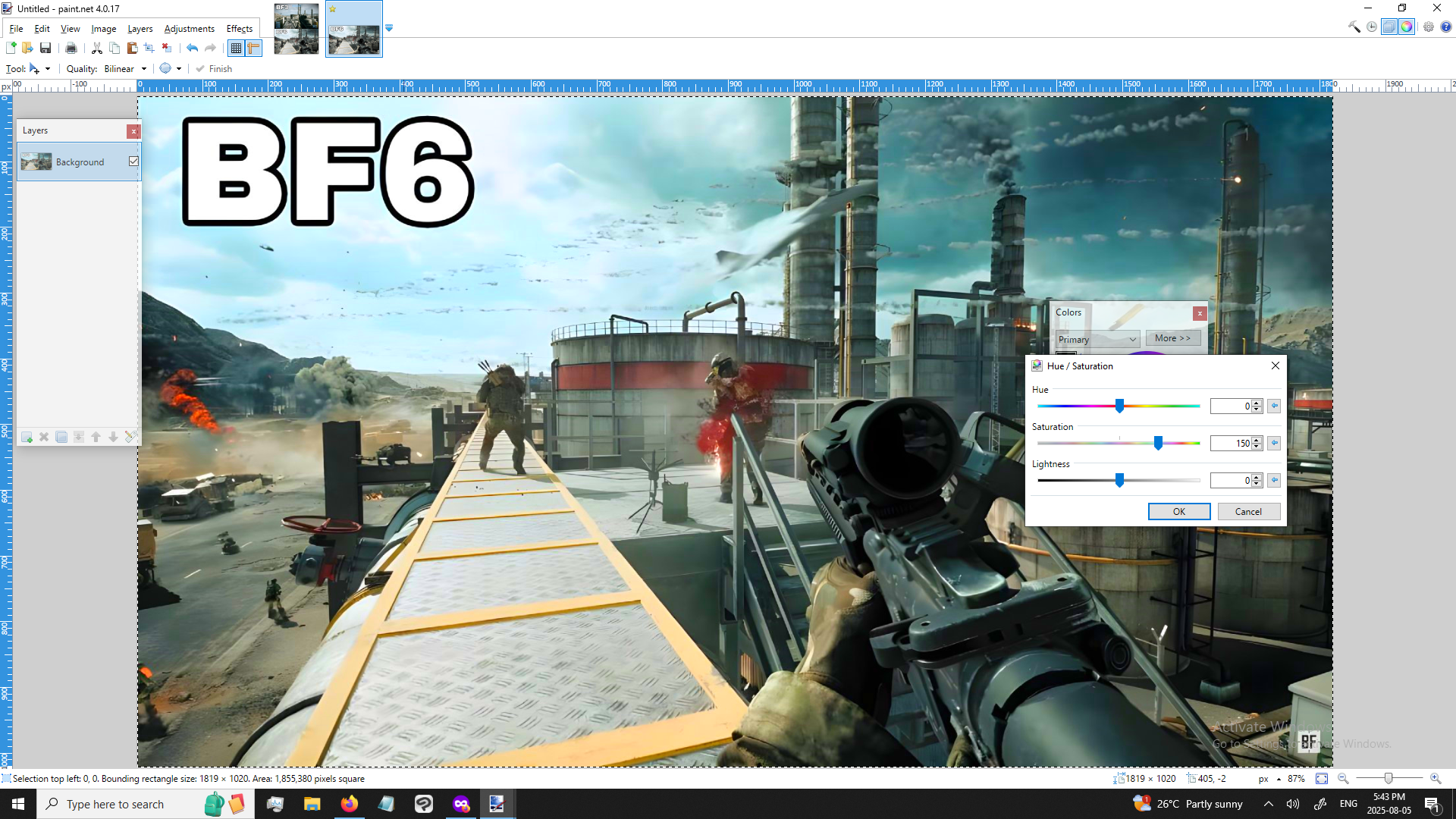Select the Background layer row
The image size is (1456, 819).
coord(79,162)
